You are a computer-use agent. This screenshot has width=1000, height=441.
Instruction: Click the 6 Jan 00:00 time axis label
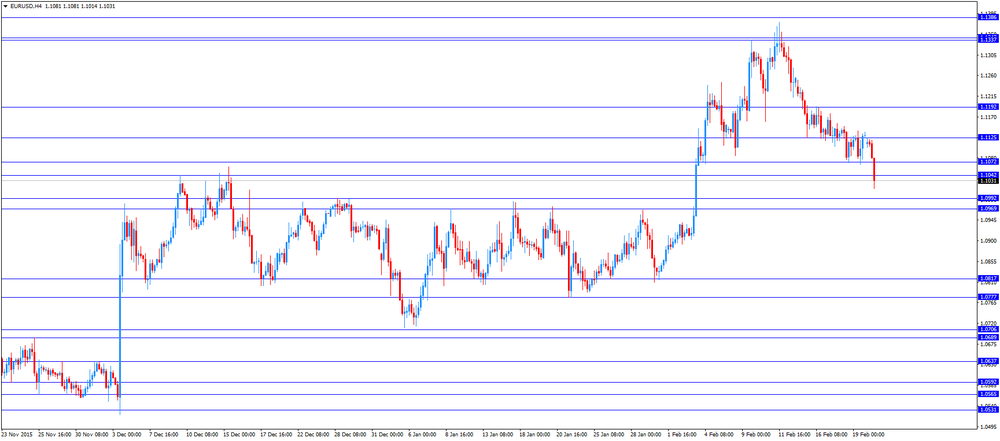pyautogui.click(x=422, y=435)
